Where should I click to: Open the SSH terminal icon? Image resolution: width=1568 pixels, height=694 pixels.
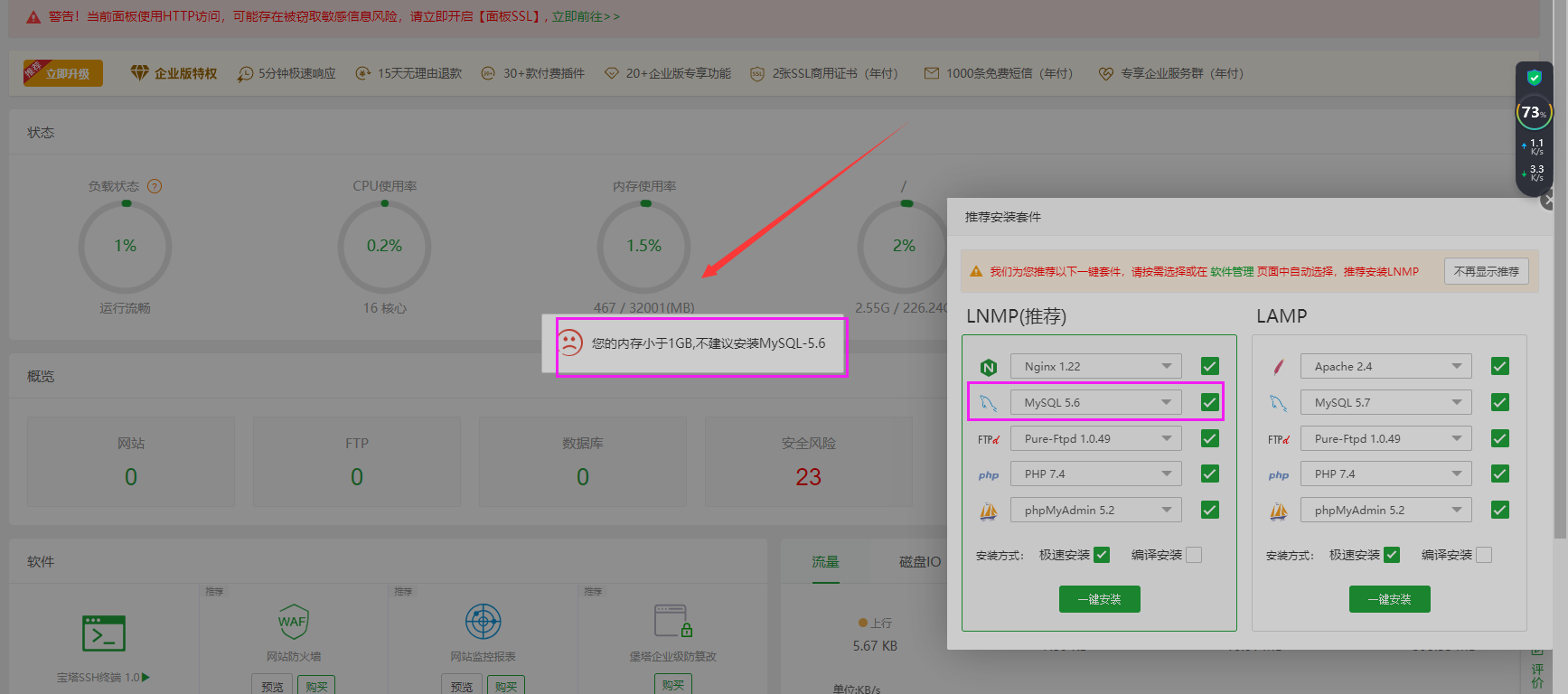tap(104, 634)
